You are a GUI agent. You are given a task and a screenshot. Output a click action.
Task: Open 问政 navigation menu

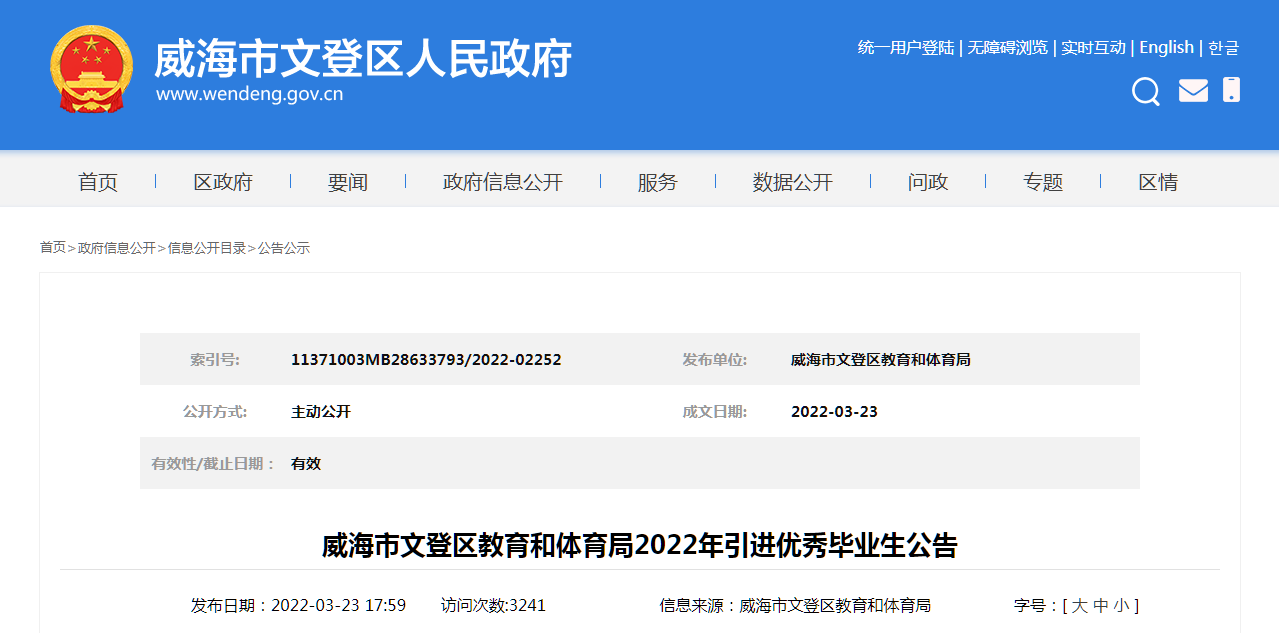(928, 182)
